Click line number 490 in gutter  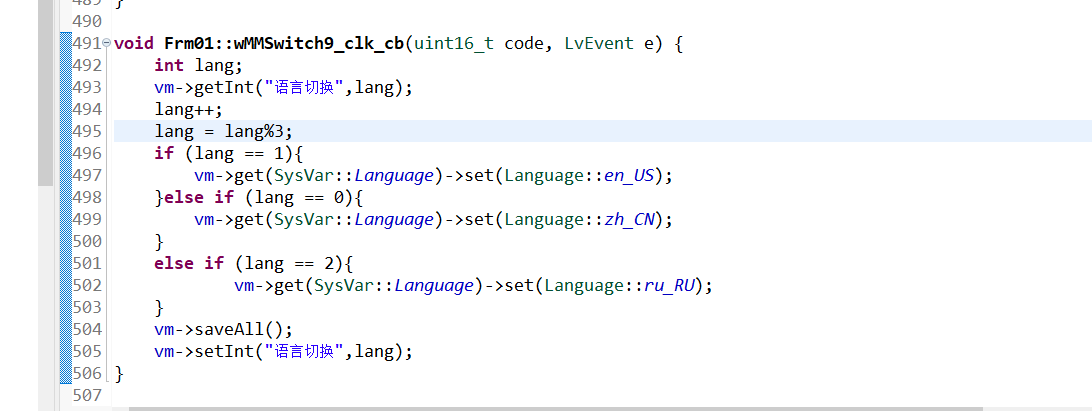click(x=87, y=22)
